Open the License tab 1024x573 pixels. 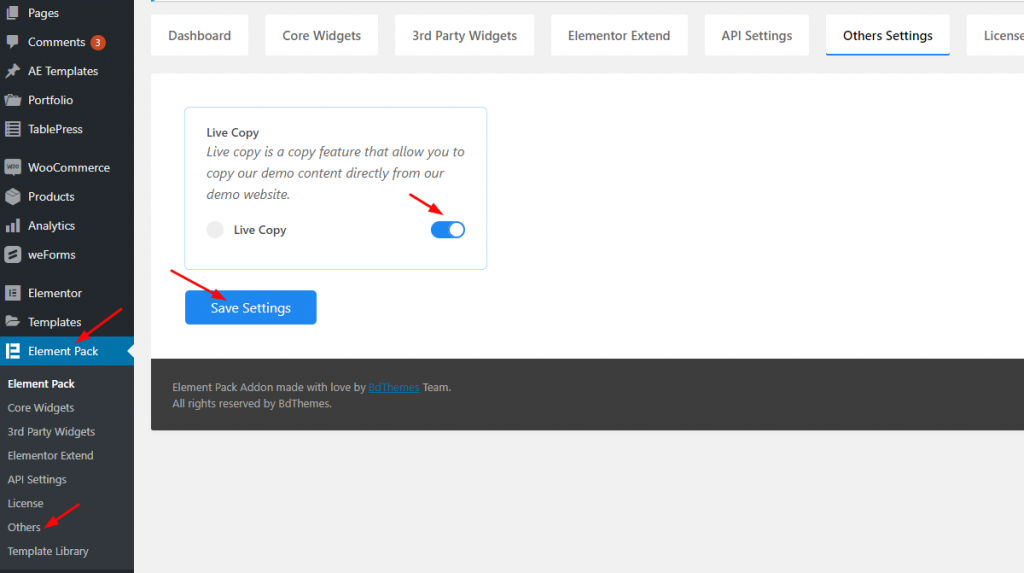[995, 35]
